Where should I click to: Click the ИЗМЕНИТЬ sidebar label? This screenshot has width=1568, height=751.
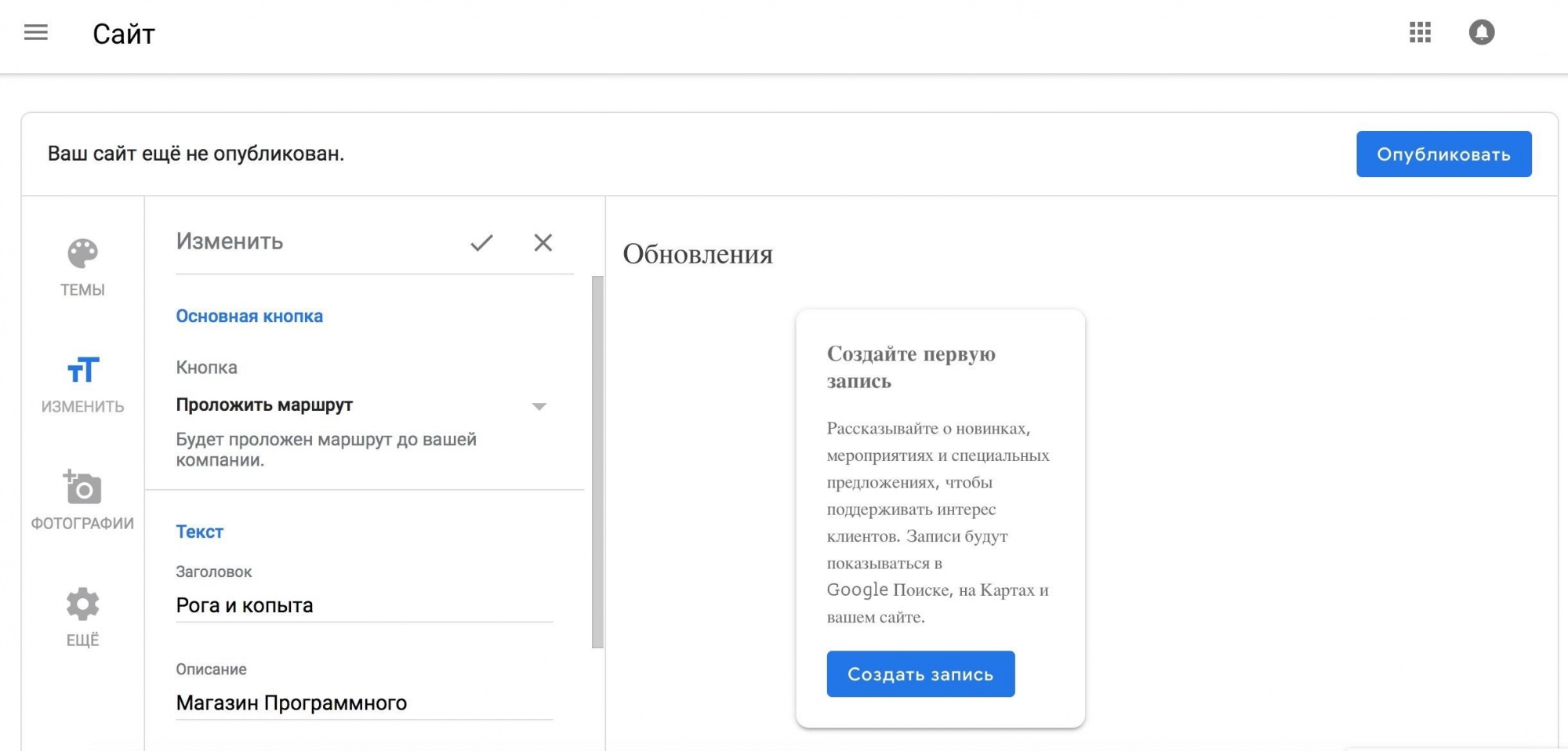tap(82, 407)
